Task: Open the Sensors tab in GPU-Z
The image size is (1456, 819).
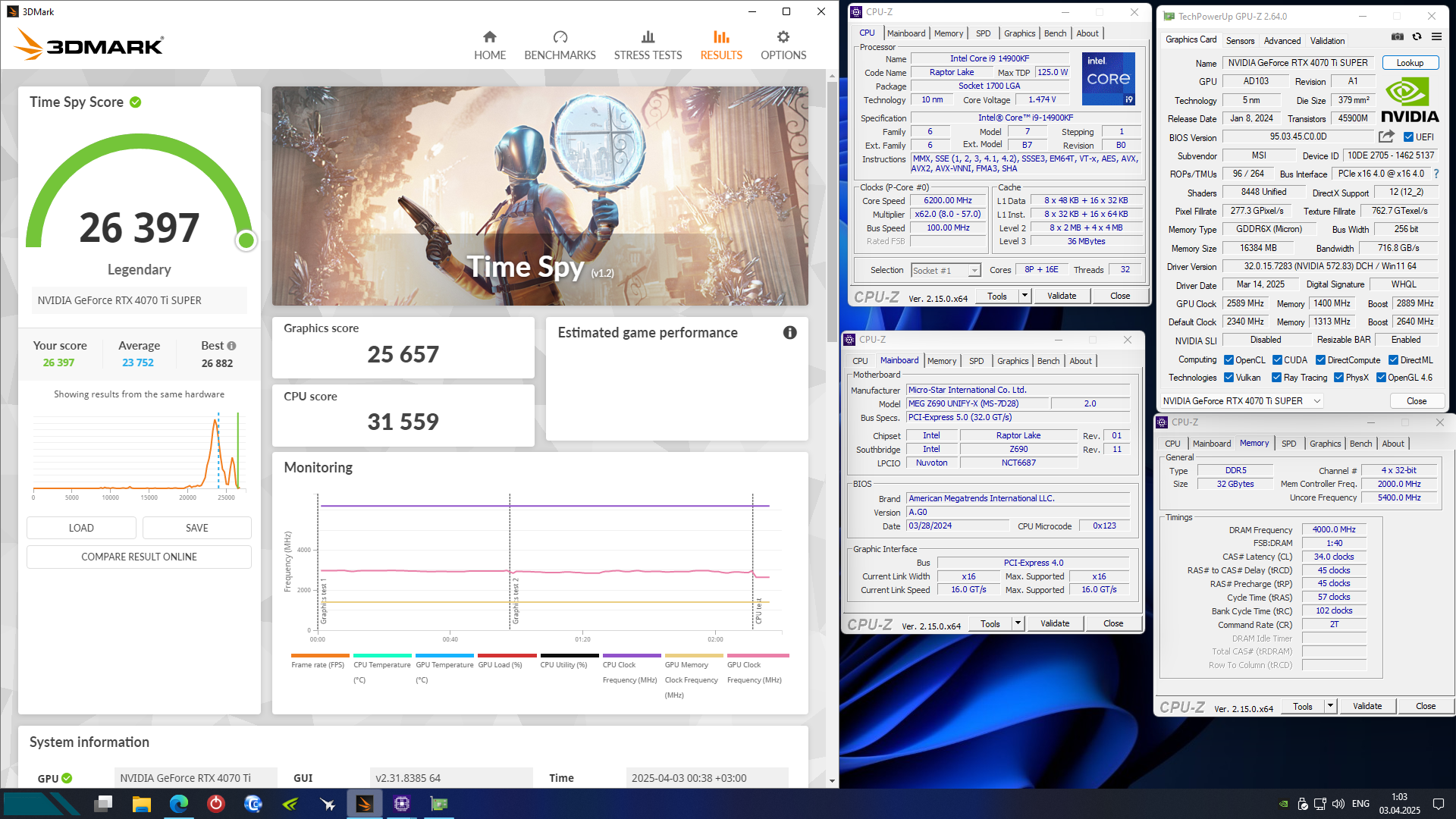Action: point(1240,41)
